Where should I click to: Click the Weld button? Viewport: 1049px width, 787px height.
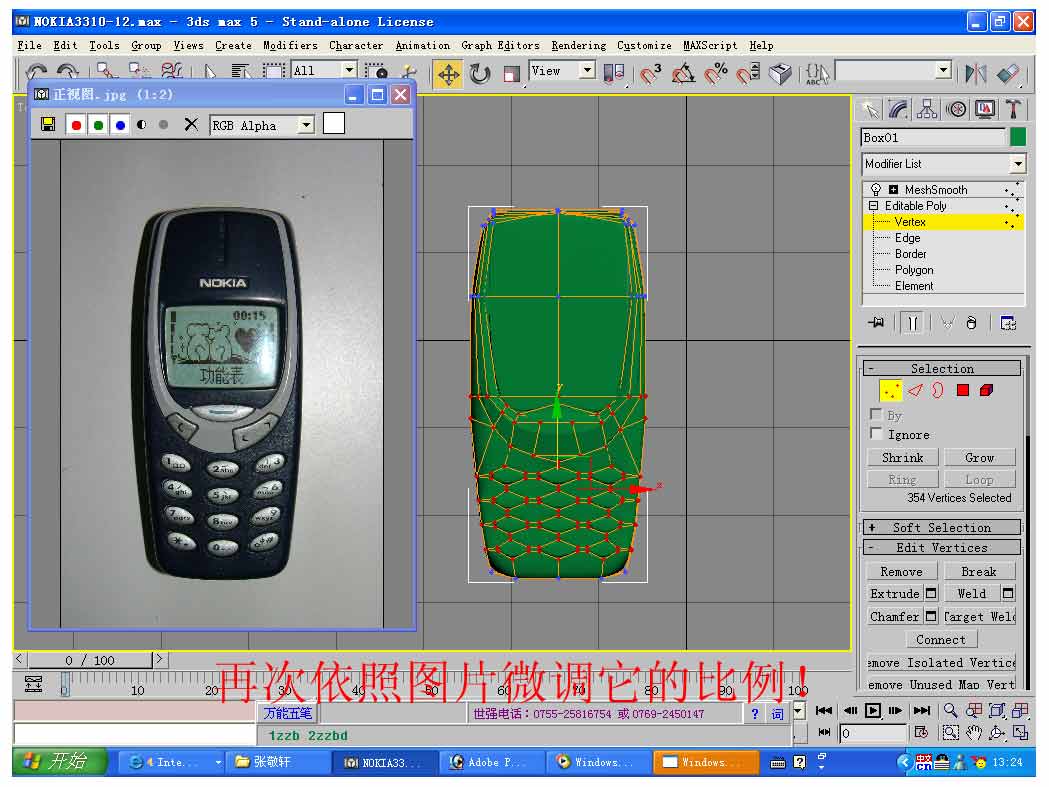click(x=971, y=593)
